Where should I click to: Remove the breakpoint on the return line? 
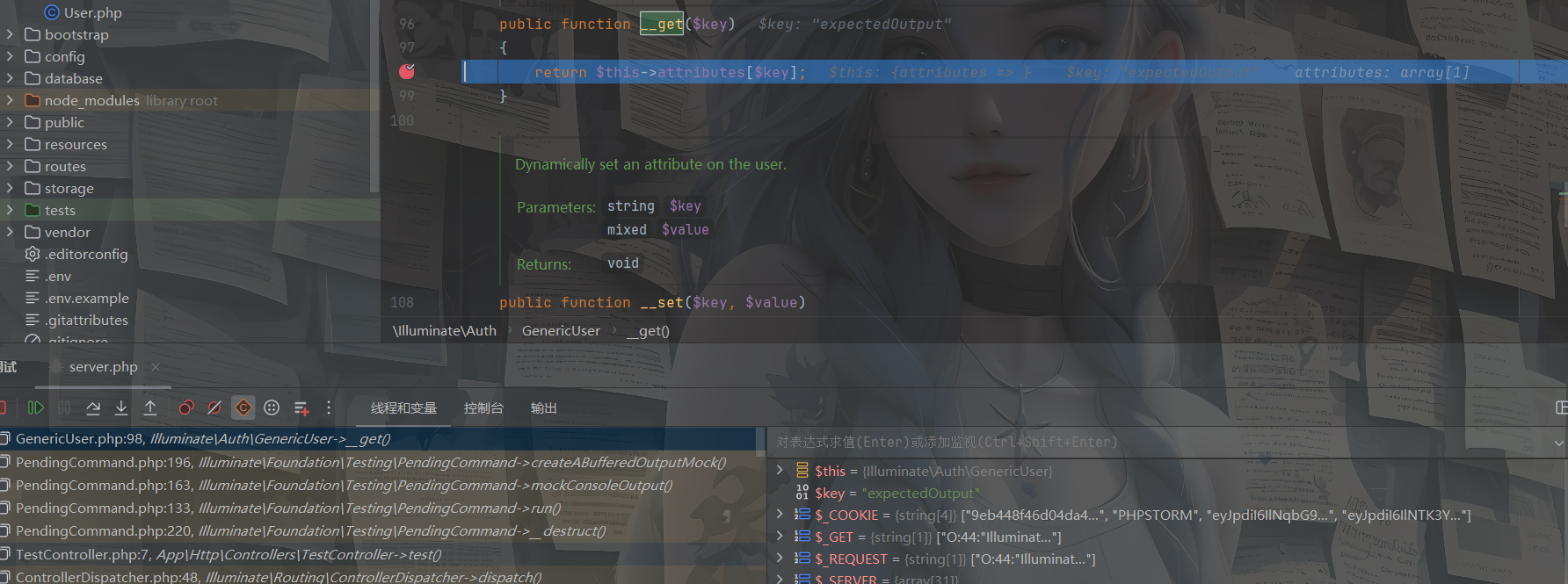click(x=407, y=71)
